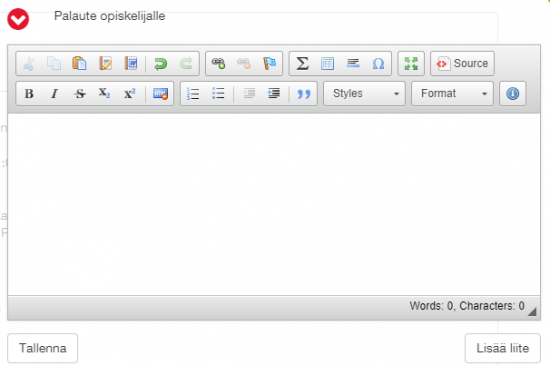Click the Paste from Word icon
This screenshot has width=550, height=366.
tap(130, 64)
